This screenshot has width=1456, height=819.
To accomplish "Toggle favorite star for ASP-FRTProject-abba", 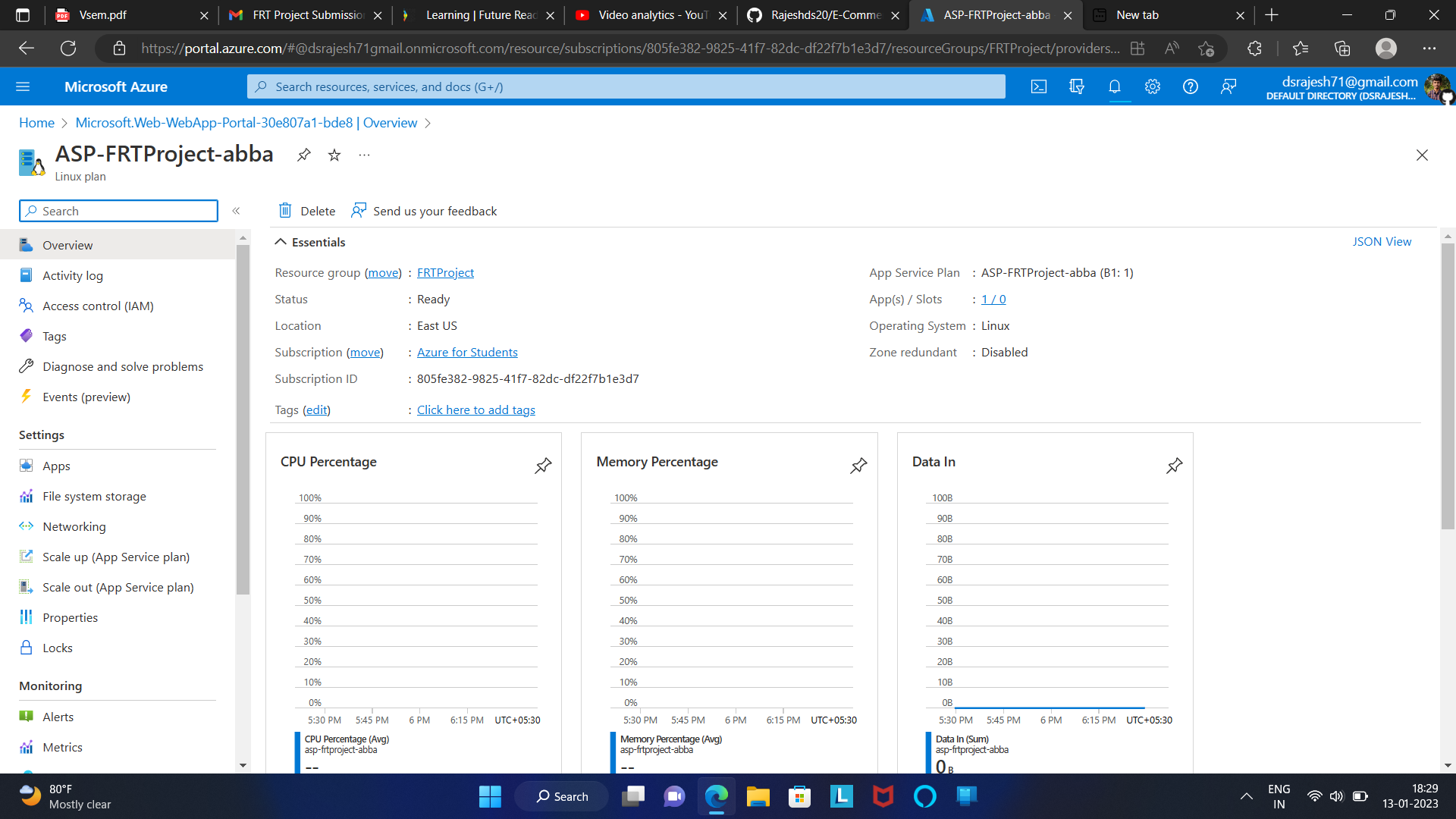I will tap(334, 155).
